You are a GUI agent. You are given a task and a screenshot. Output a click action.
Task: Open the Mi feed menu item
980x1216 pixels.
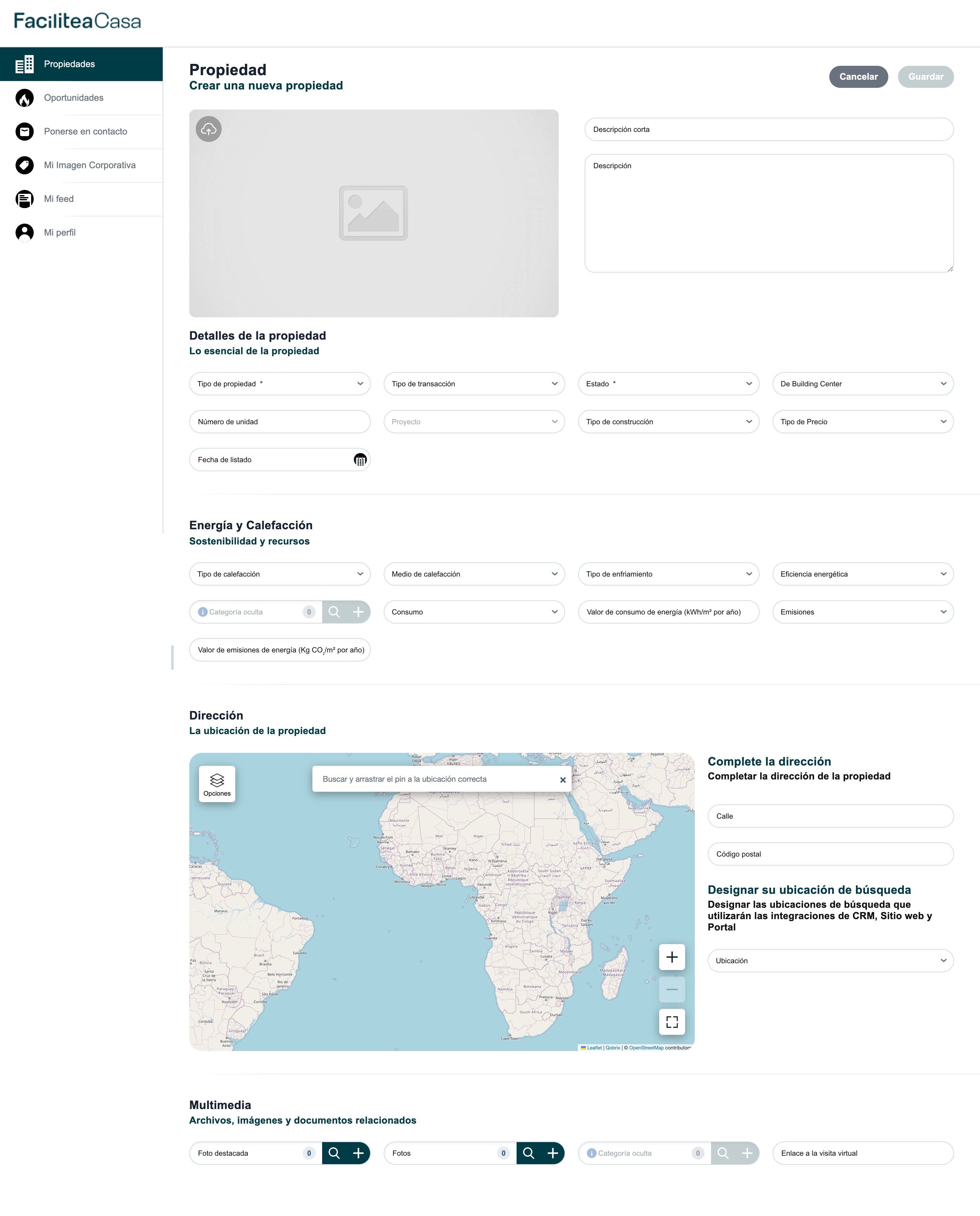tap(59, 199)
